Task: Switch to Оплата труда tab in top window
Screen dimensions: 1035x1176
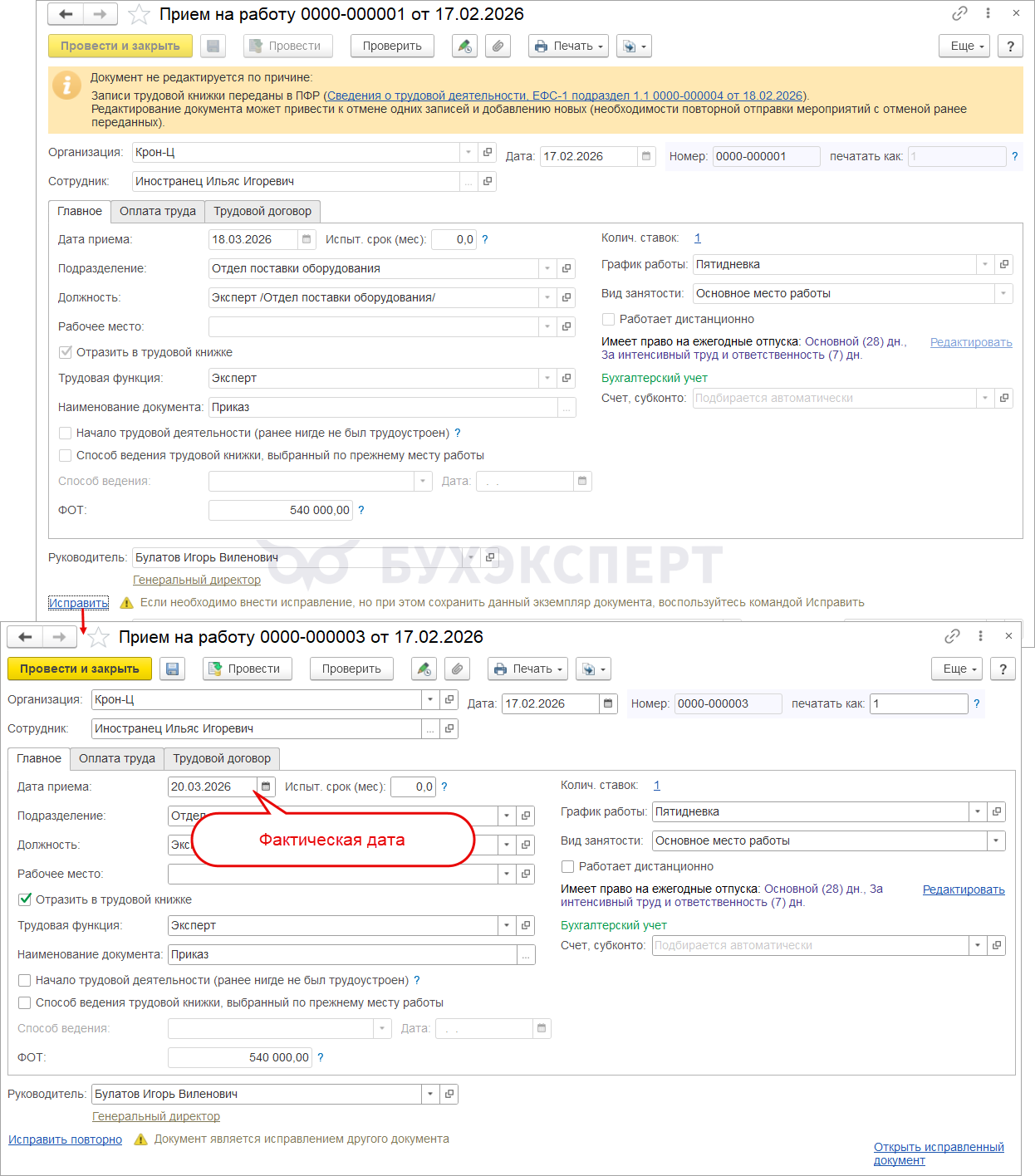Action: 158,211
